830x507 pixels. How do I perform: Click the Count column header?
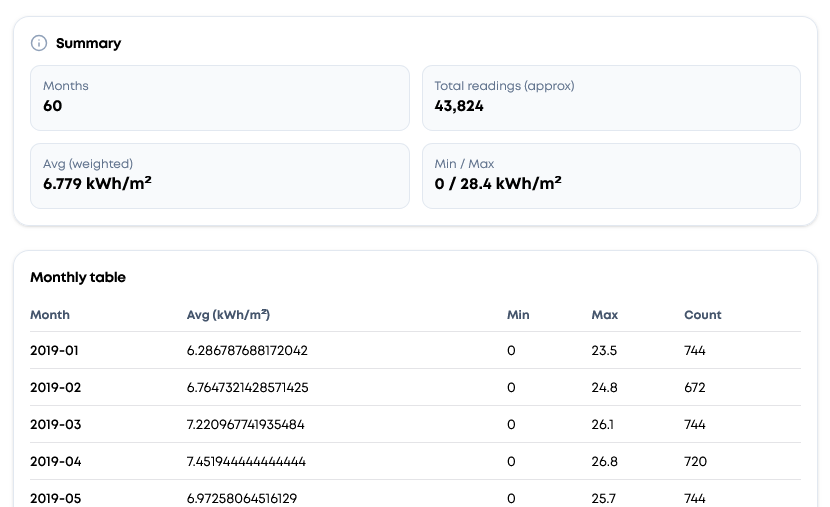pyautogui.click(x=703, y=315)
